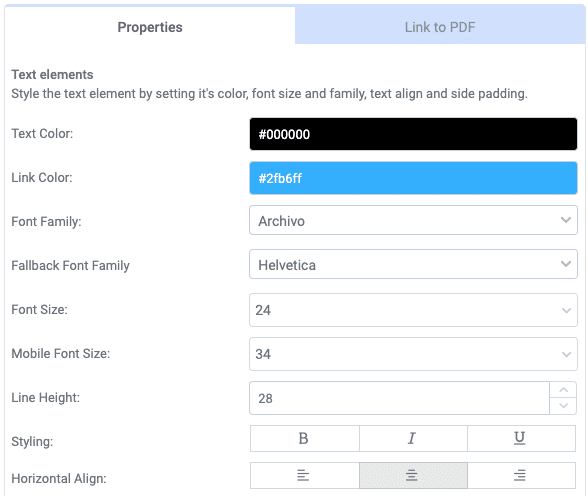588x496 pixels.
Task: Click the Mobile Font Size chevron
Action: click(567, 354)
